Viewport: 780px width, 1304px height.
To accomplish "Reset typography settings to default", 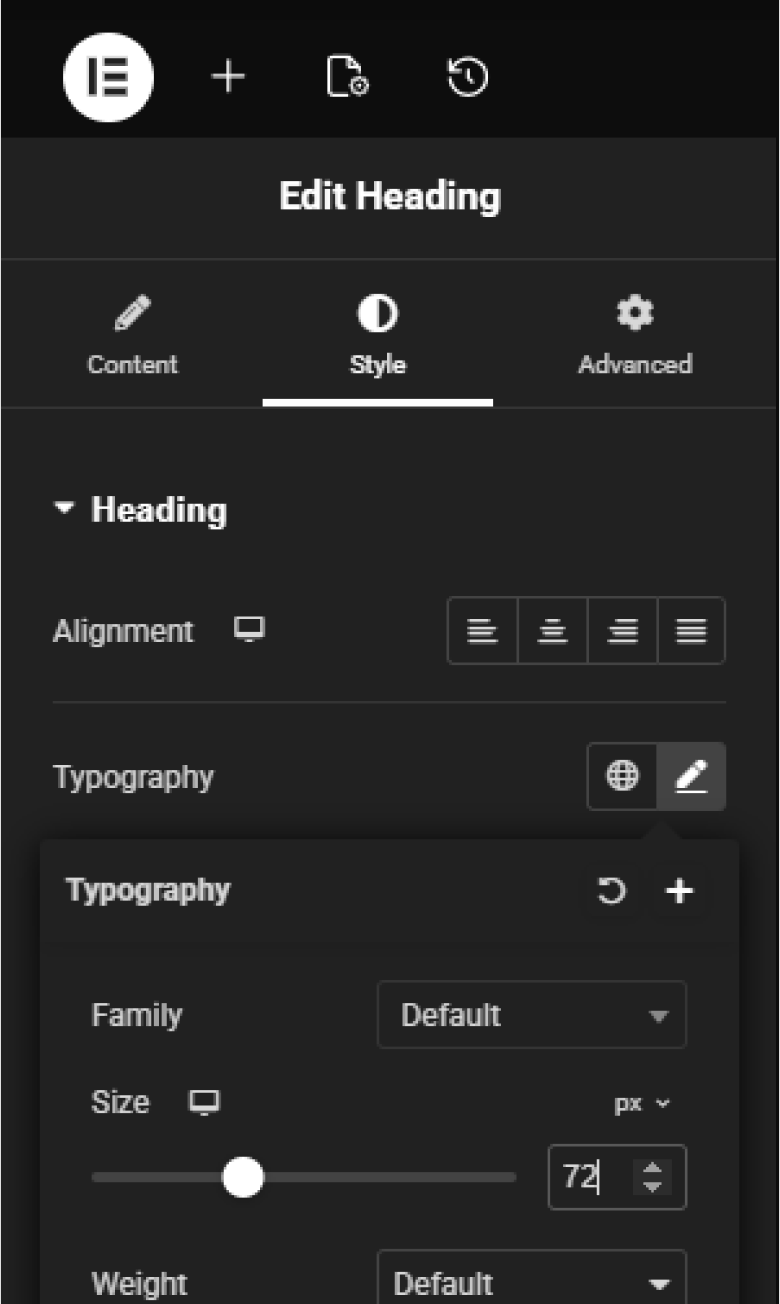I will pos(611,890).
